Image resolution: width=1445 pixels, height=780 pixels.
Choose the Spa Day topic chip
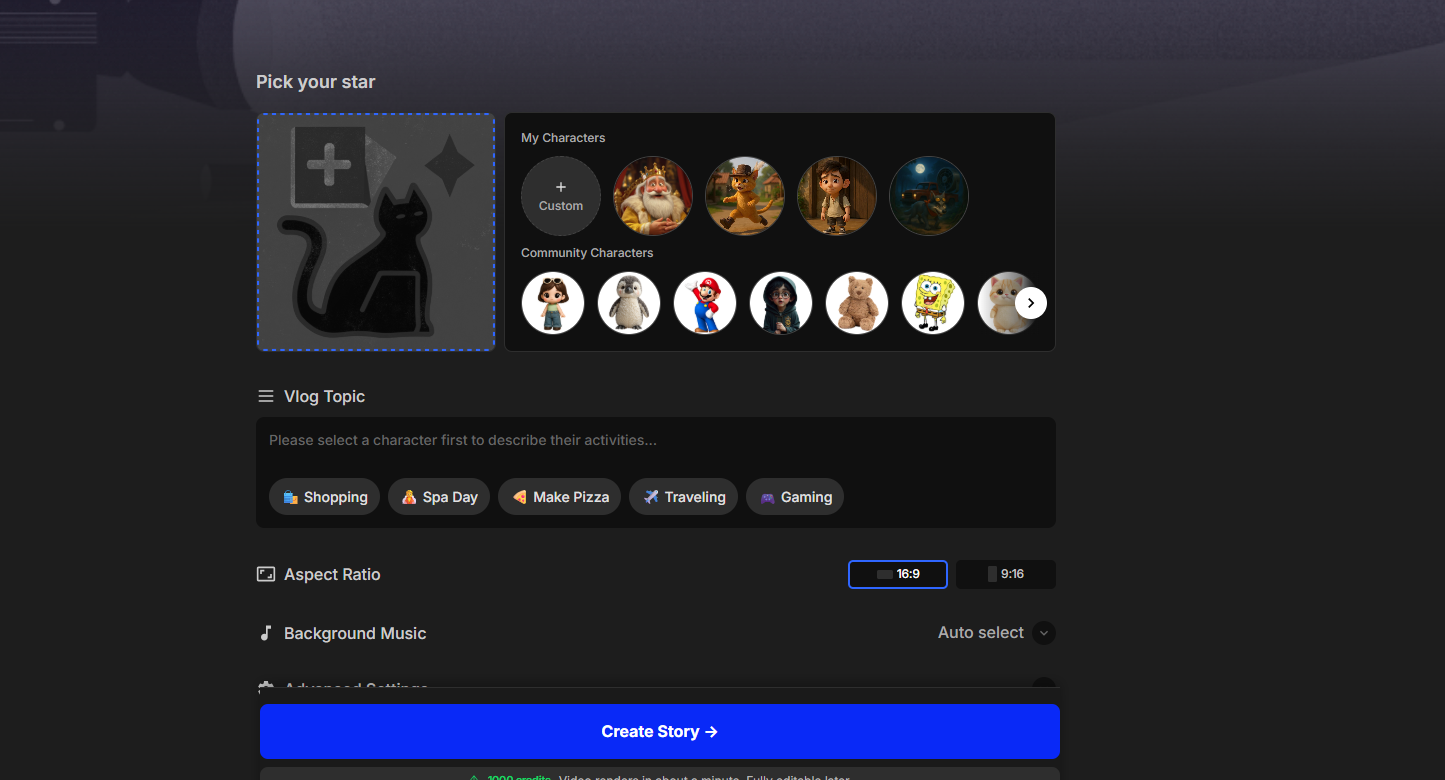click(439, 497)
